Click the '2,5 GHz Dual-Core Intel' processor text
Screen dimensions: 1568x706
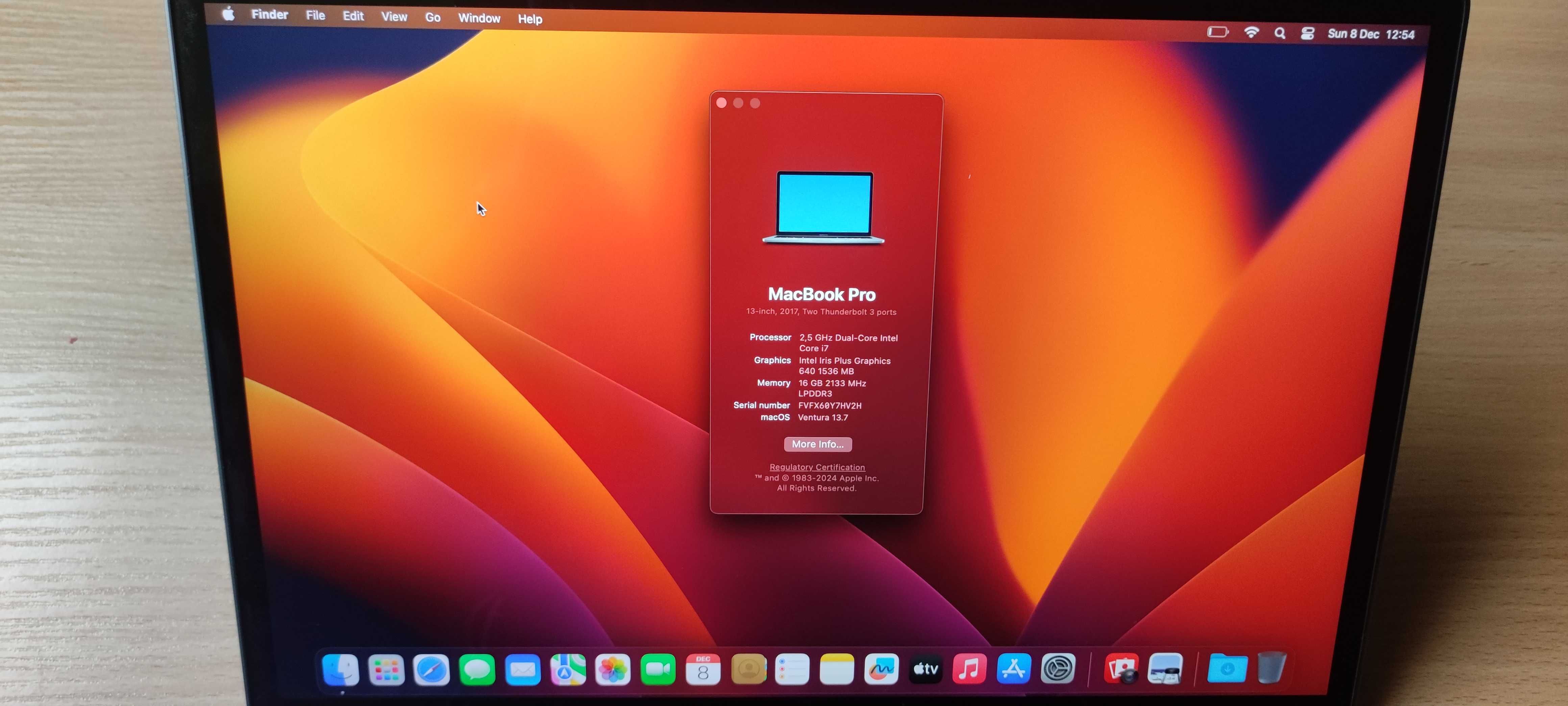[849, 338]
